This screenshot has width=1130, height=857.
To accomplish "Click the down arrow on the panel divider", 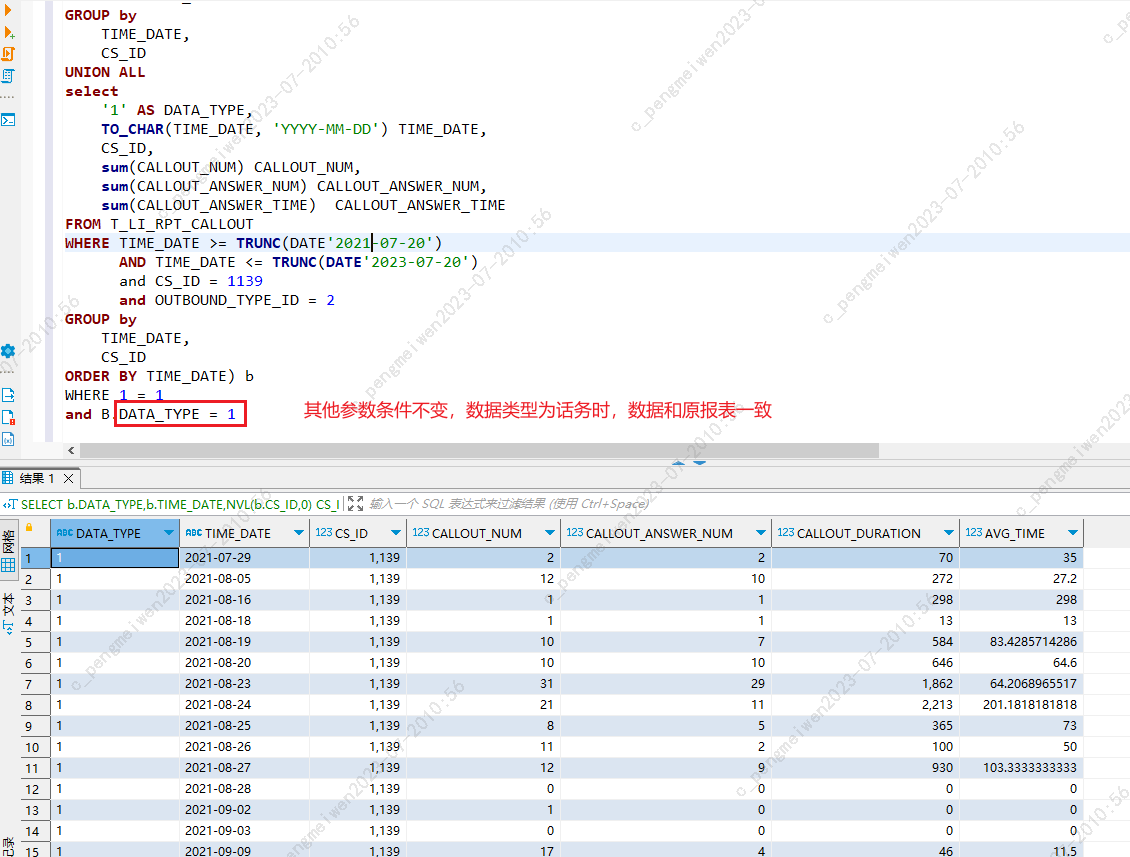I will (700, 463).
